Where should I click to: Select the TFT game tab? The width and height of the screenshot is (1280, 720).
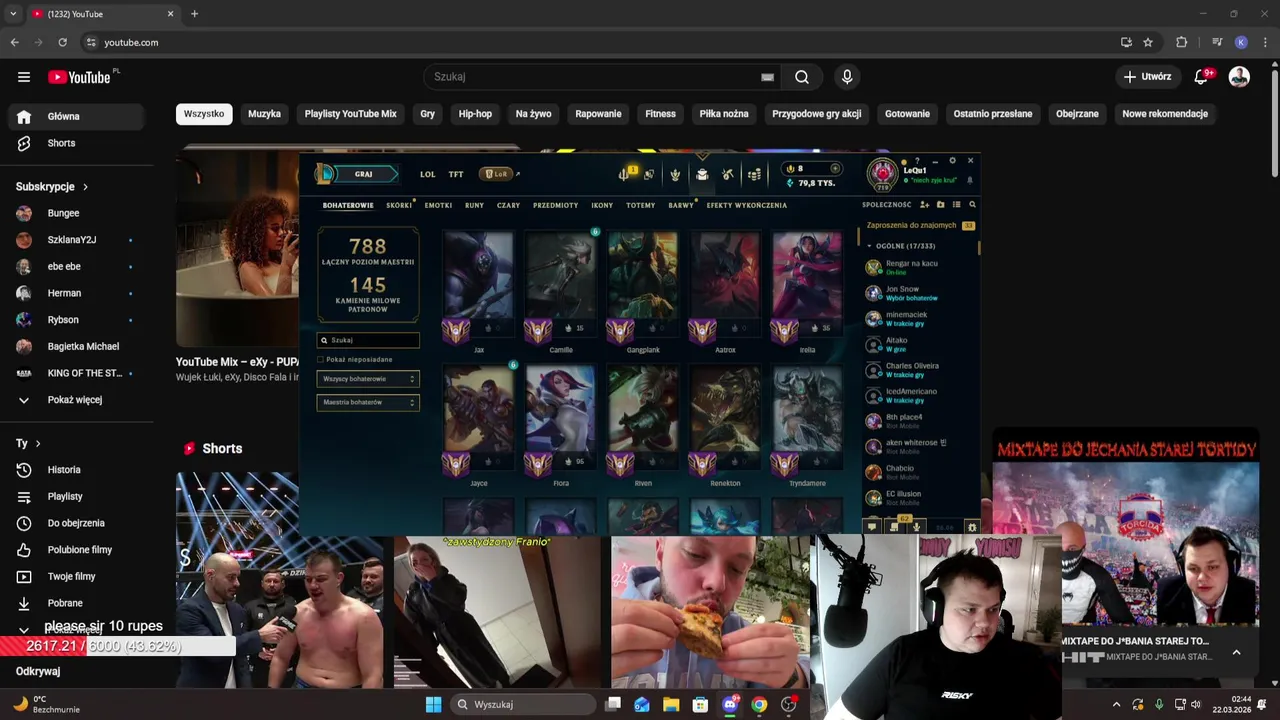tap(456, 174)
